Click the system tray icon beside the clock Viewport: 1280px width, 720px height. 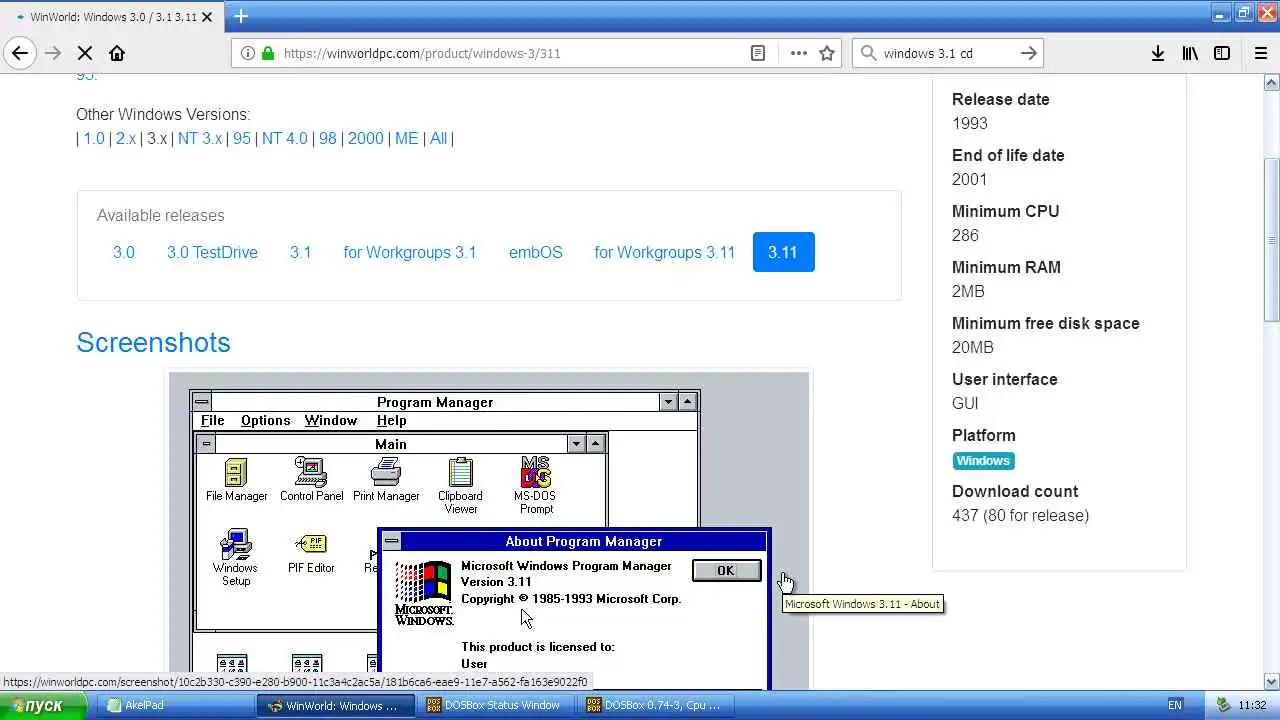point(1222,705)
